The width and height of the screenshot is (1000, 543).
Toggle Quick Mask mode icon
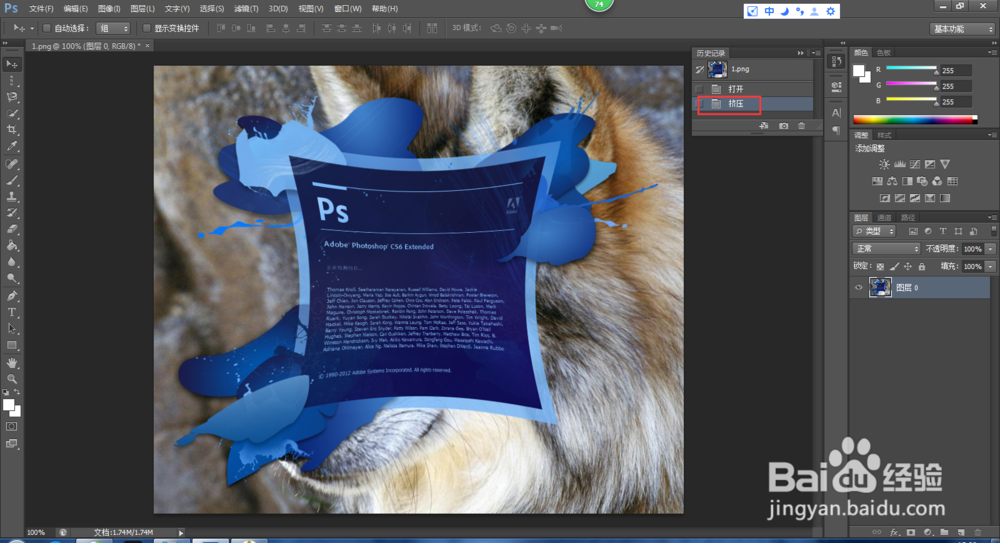click(x=11, y=426)
